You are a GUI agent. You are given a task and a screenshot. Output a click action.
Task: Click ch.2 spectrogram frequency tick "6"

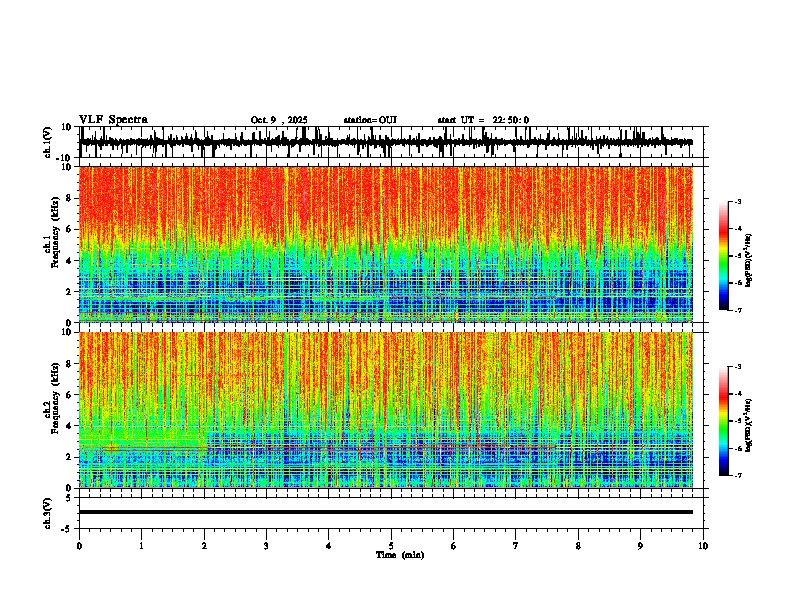pyautogui.click(x=70, y=395)
